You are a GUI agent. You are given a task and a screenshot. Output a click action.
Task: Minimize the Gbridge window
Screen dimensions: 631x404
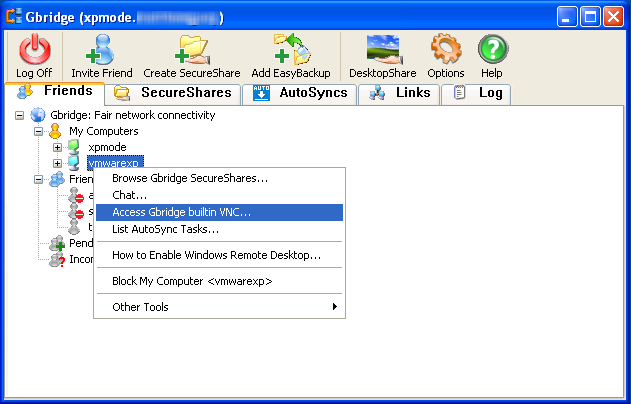(567, 17)
